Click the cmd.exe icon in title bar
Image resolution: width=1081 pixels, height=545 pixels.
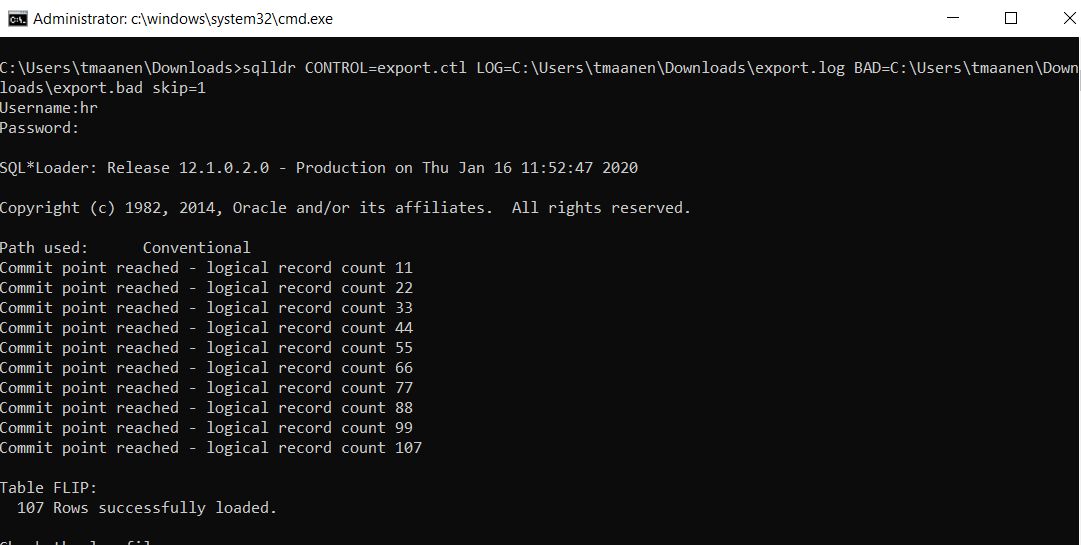pos(17,19)
